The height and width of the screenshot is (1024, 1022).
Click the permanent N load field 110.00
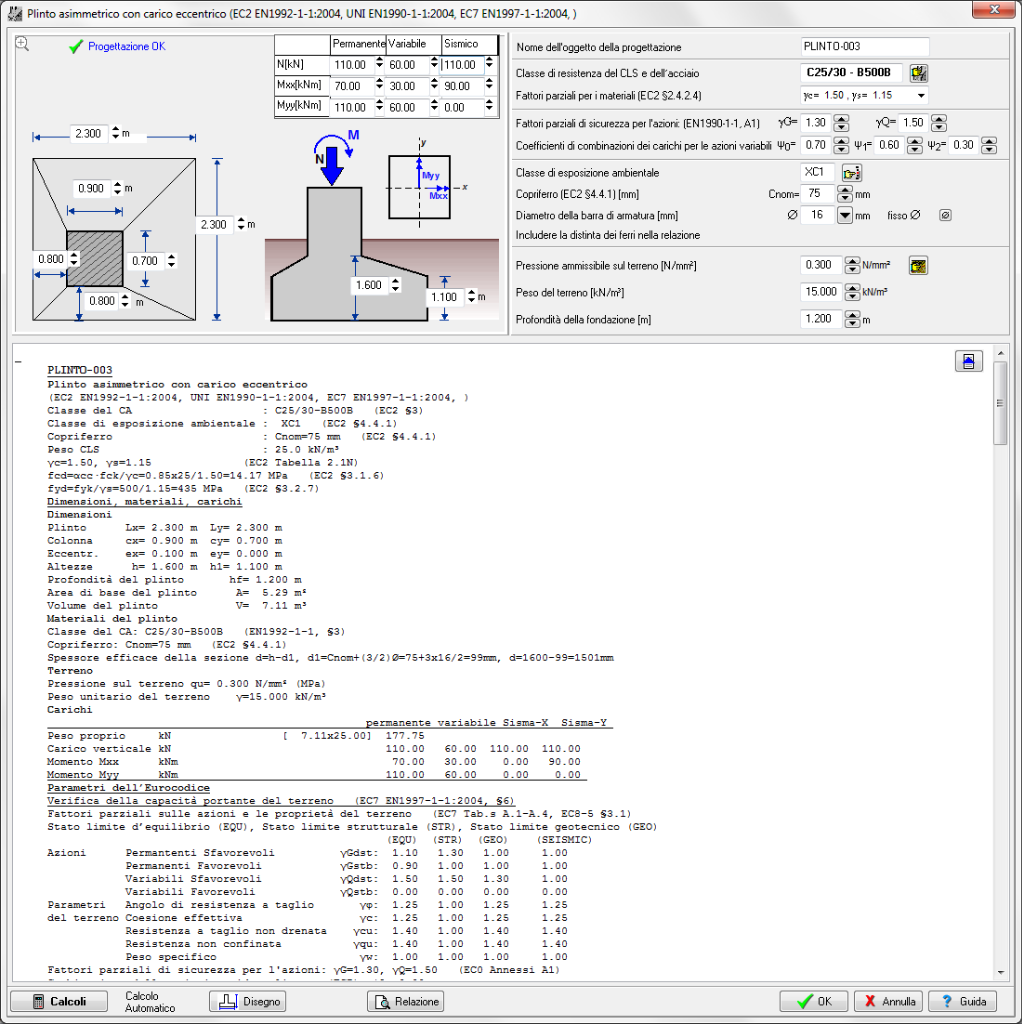coord(353,65)
